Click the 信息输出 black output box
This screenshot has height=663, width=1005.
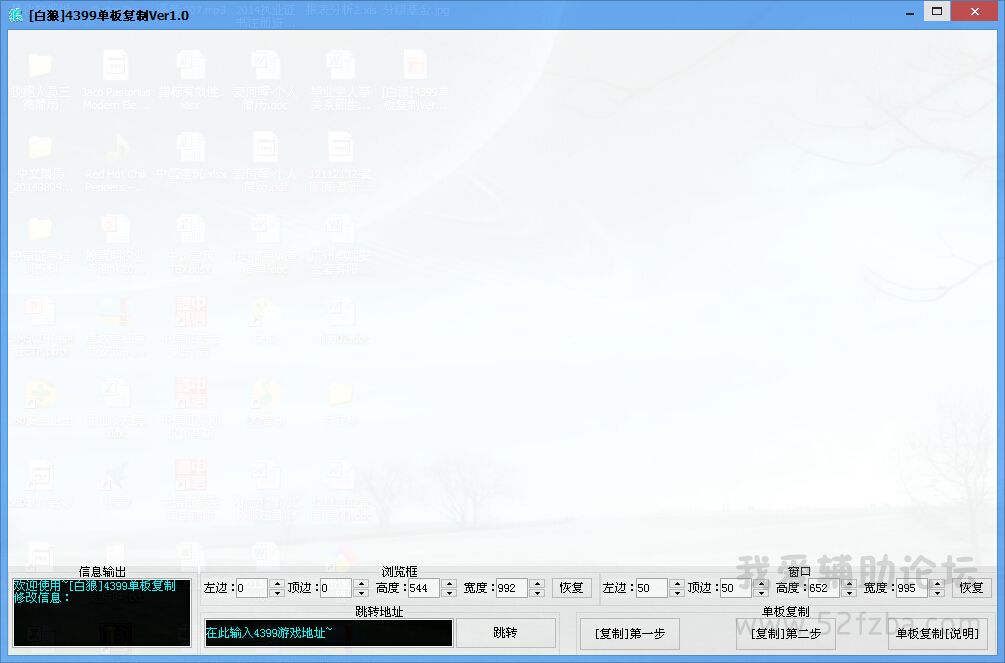point(101,613)
